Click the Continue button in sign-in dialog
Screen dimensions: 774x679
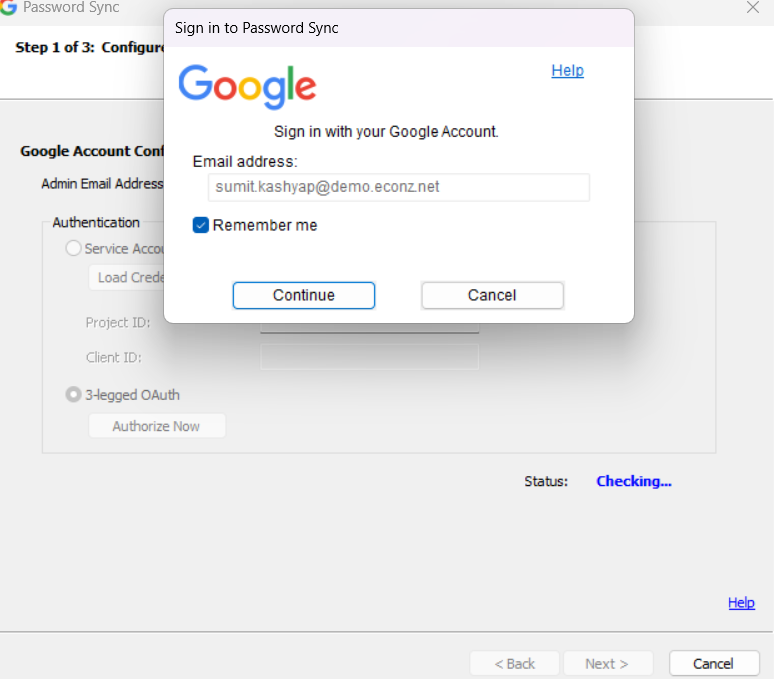(304, 295)
